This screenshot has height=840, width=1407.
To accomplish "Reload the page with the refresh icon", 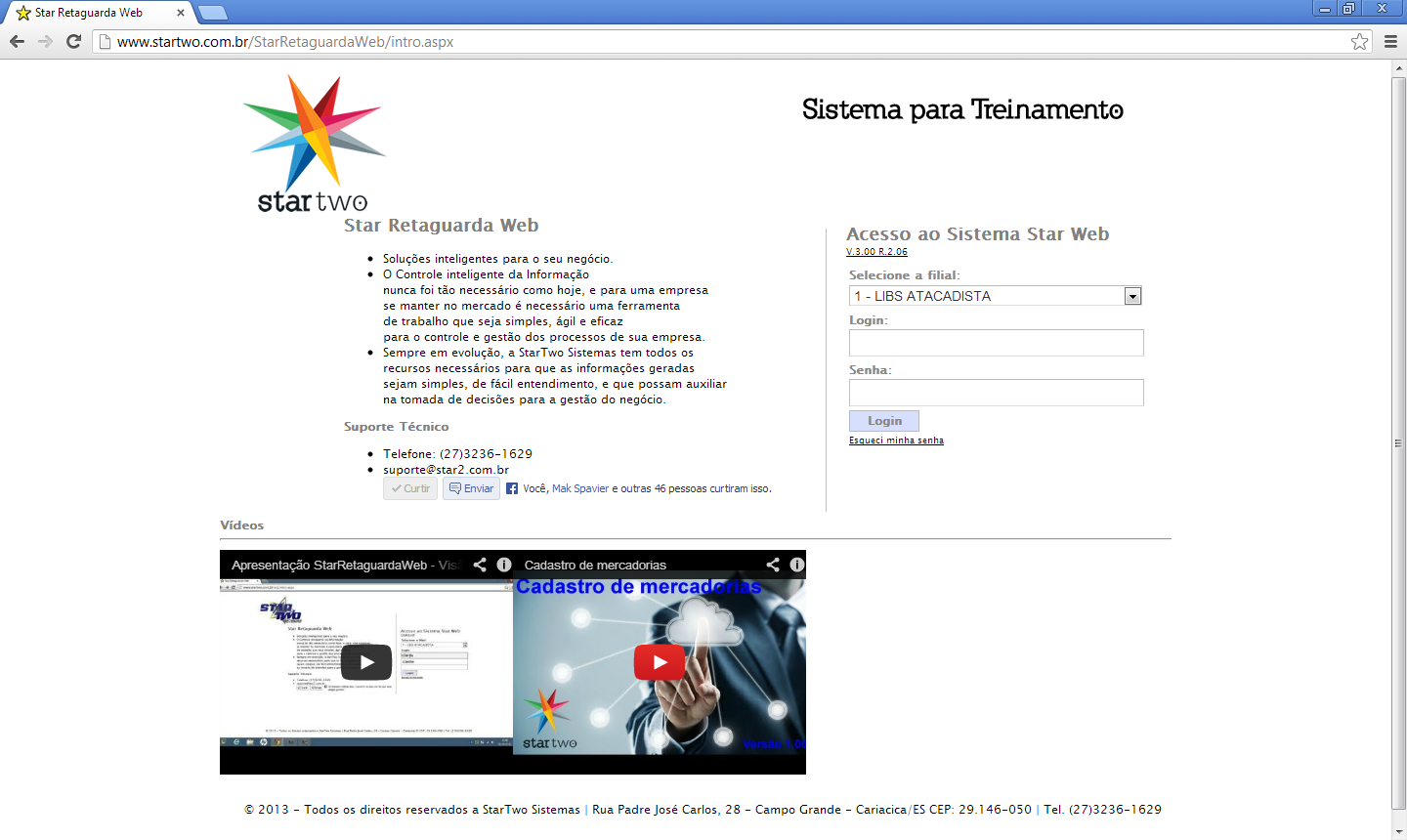I will pyautogui.click(x=73, y=41).
